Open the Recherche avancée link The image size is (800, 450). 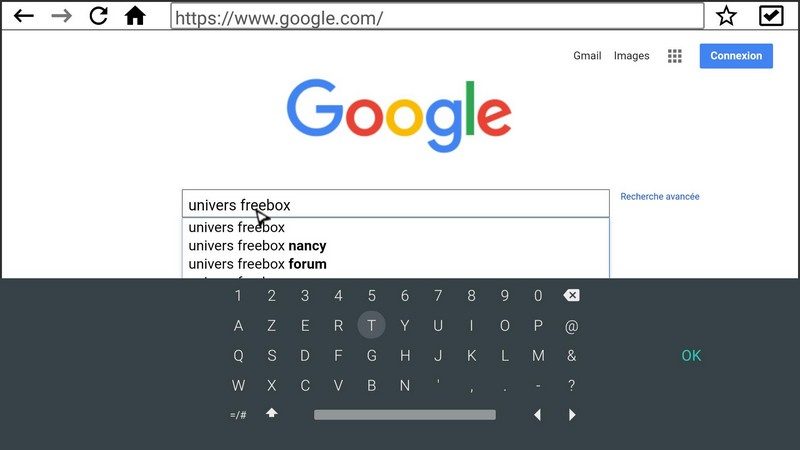pyautogui.click(x=660, y=196)
